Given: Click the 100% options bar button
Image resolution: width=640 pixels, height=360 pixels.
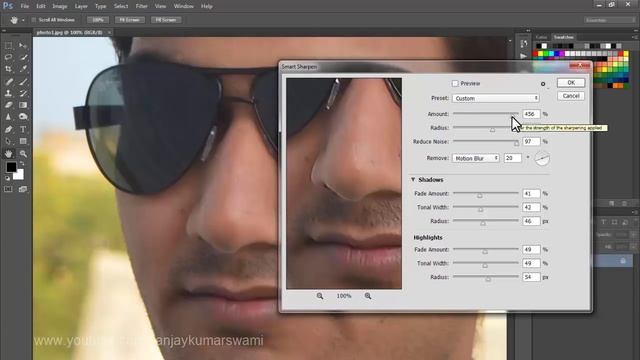Looking at the screenshot, I should tap(98, 20).
